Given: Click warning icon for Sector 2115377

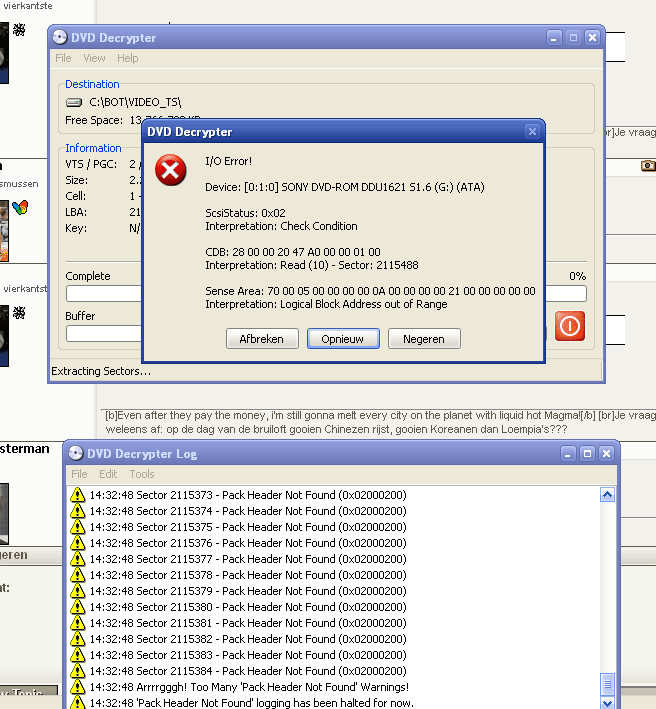Looking at the screenshot, I should click(x=78, y=559).
